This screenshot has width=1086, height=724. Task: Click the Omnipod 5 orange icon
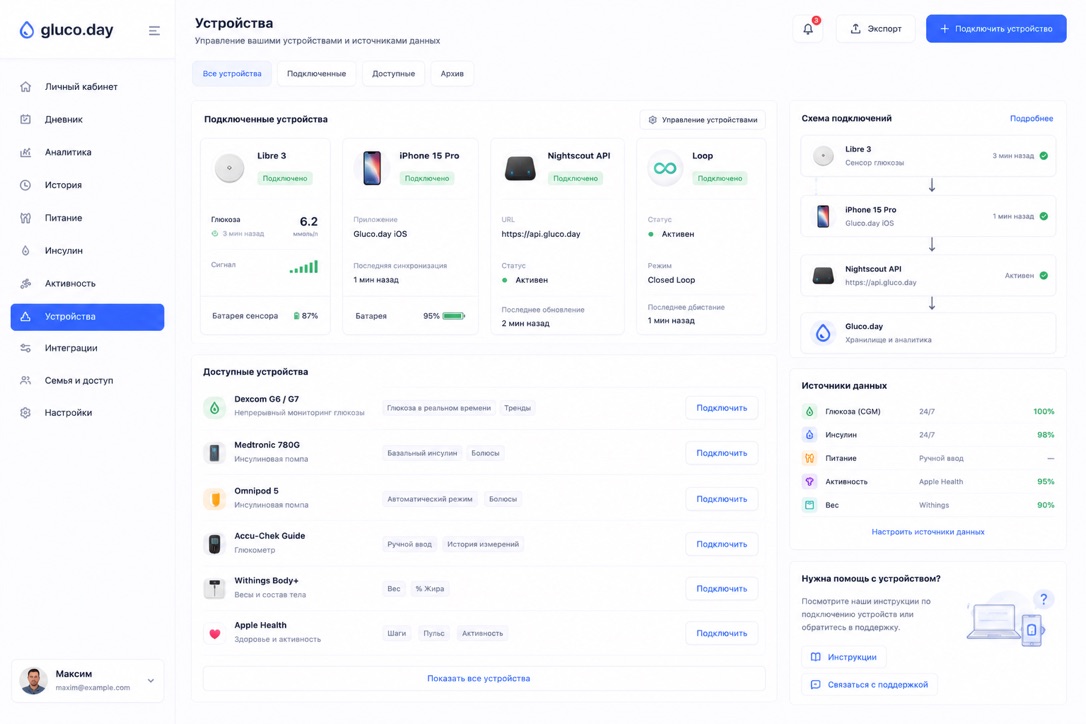click(215, 499)
